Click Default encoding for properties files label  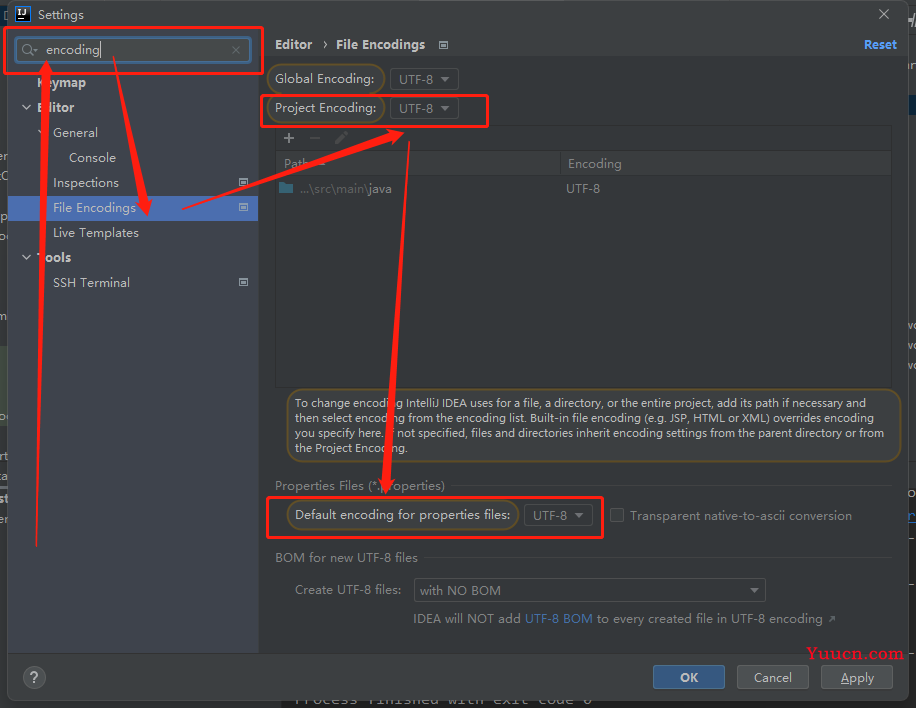[x=403, y=515]
